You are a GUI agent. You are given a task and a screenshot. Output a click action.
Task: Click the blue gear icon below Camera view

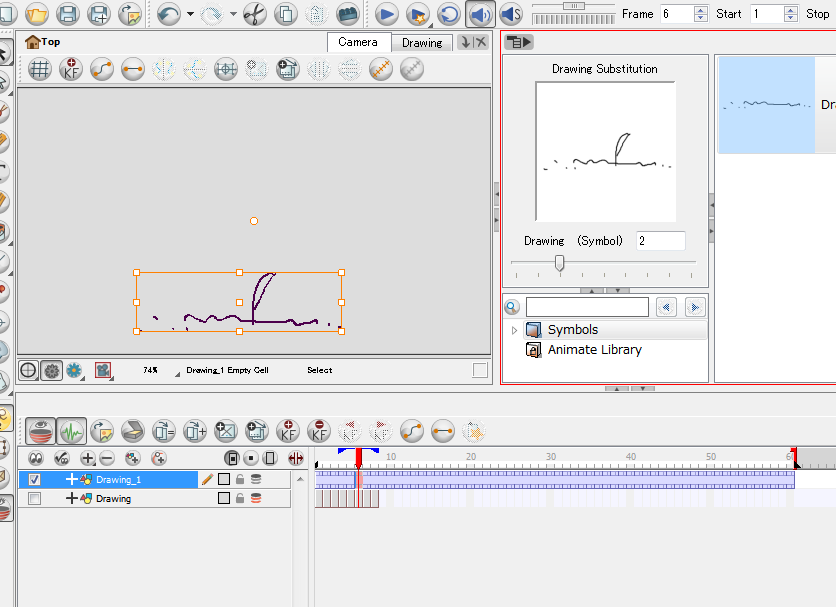pyautogui.click(x=74, y=370)
